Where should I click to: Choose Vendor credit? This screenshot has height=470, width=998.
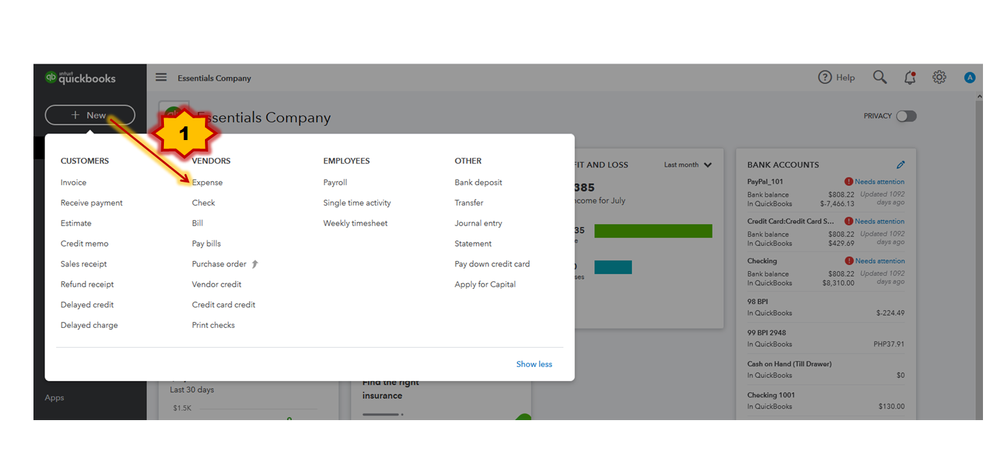[x=216, y=284]
